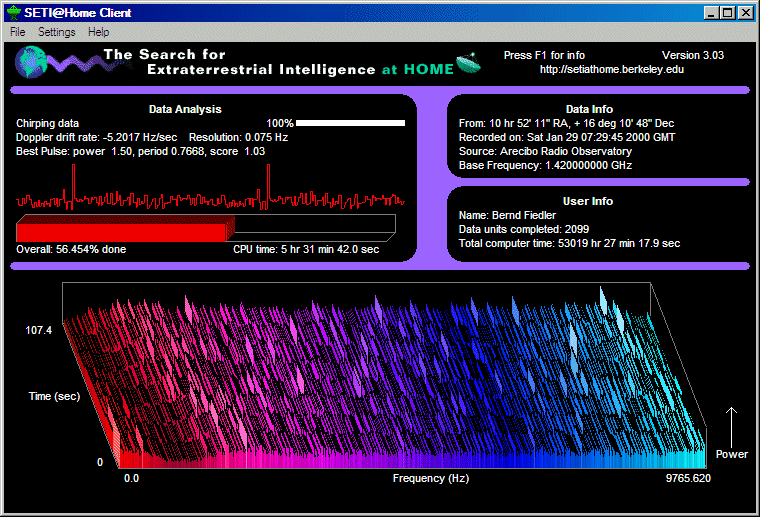Click the 'Best Pulse: power 1.50' line
760x517 pixels.
click(x=141, y=152)
